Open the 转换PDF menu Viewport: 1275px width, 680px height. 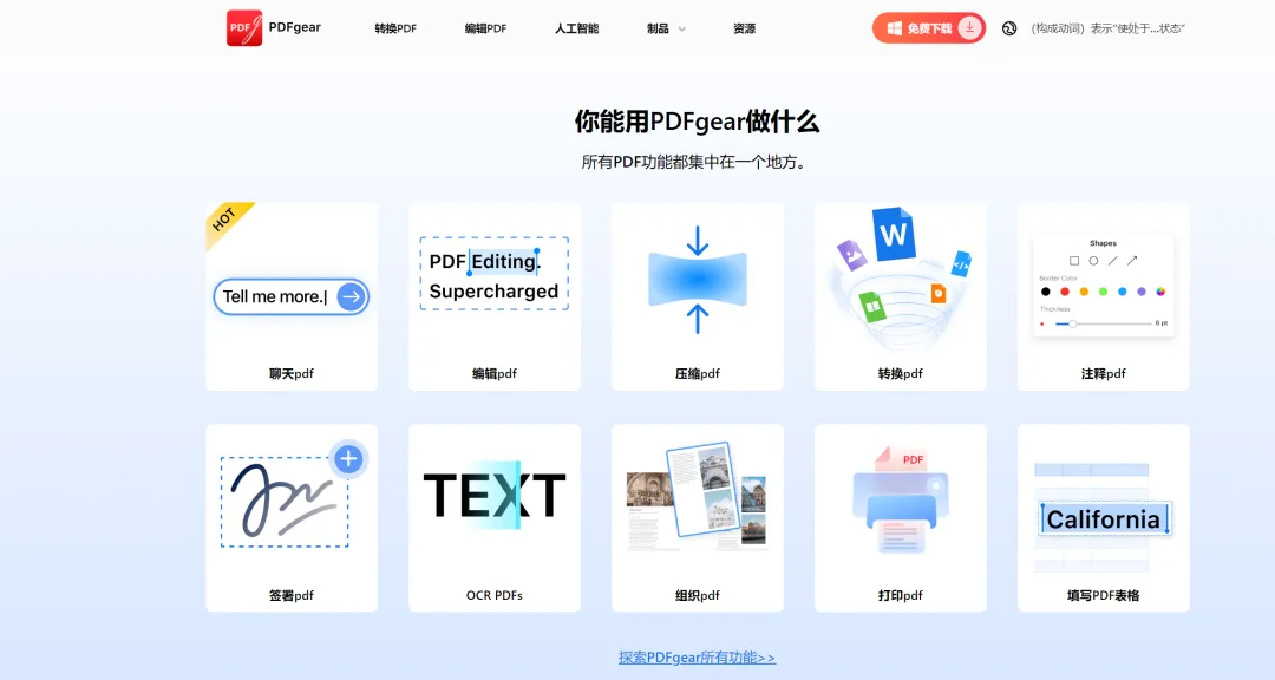coord(395,29)
